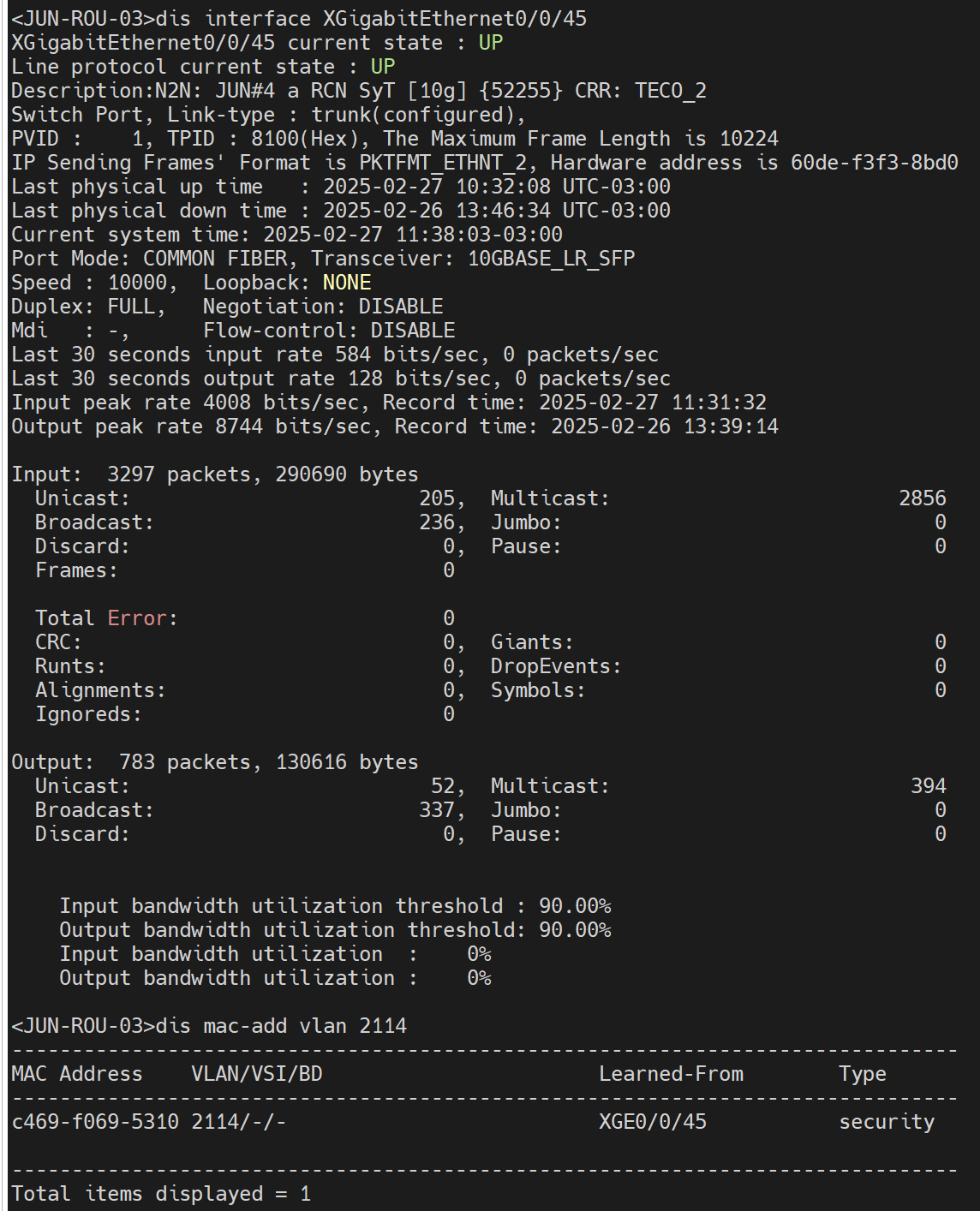Viewport: 980px width, 1211px height.
Task: Click the "dis mac-add vlan 2114" command
Action: point(281,1026)
